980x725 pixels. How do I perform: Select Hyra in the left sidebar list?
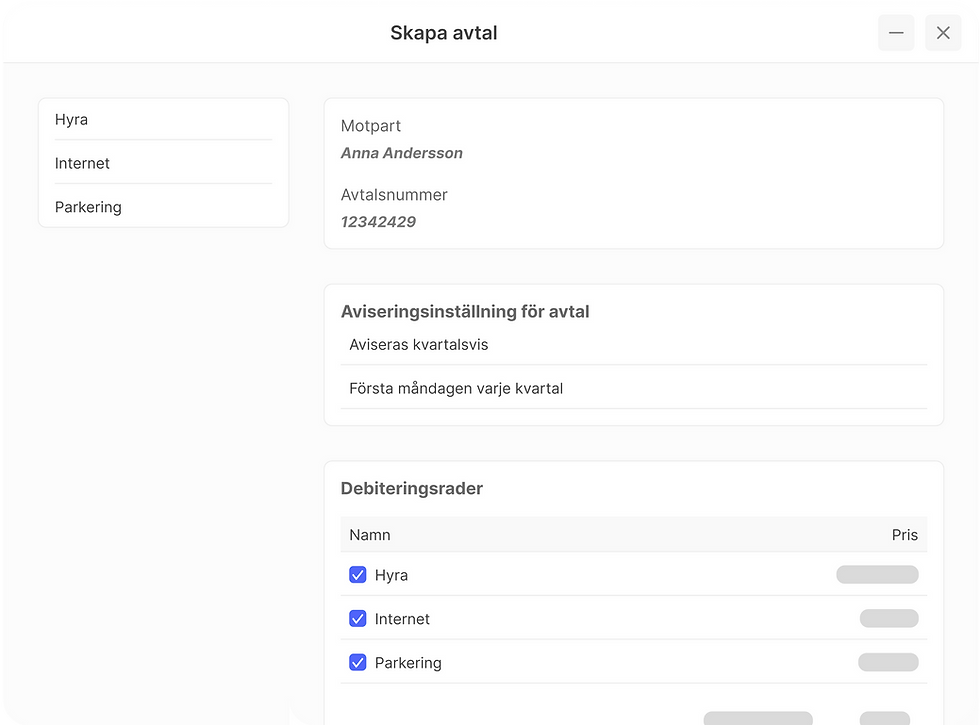point(72,120)
